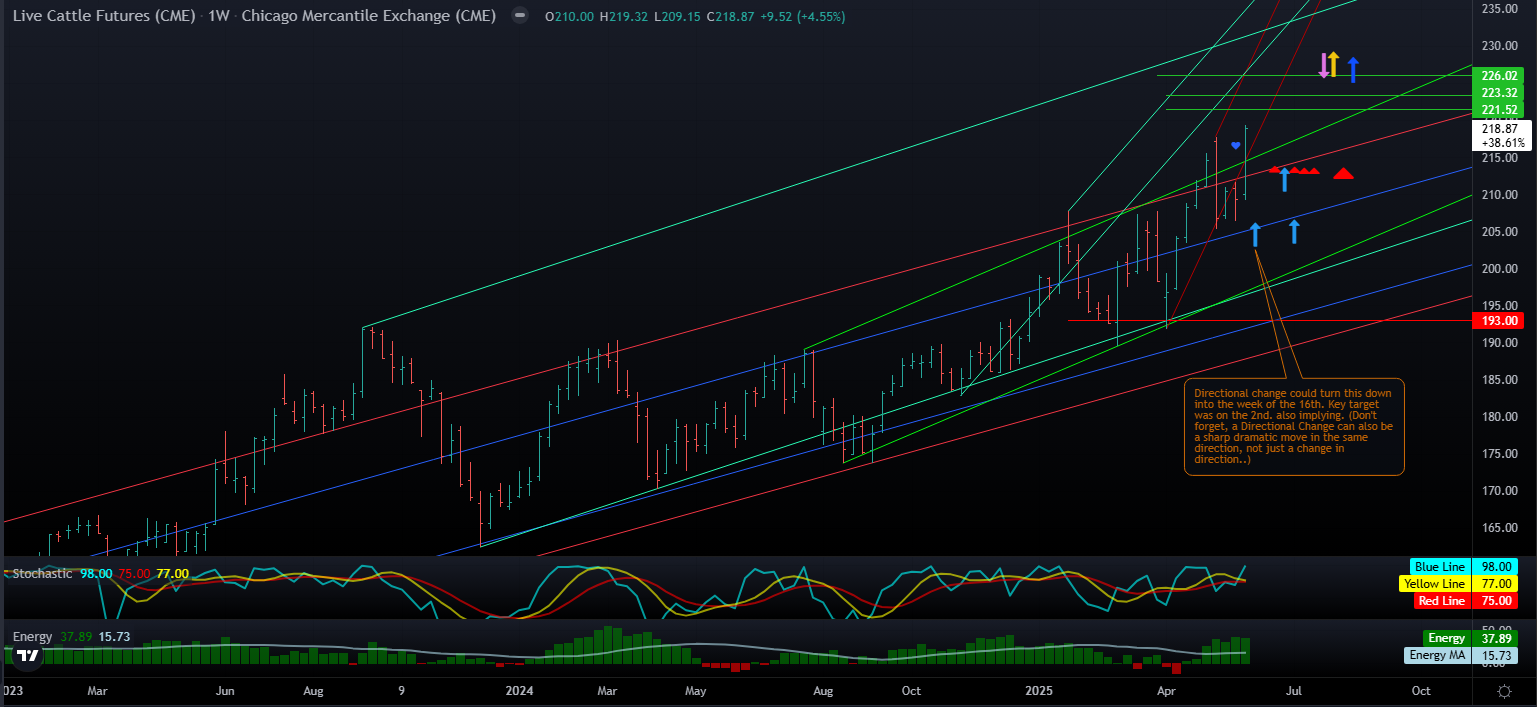
Task: Click the 2024 label on time axis
Action: tap(520, 691)
